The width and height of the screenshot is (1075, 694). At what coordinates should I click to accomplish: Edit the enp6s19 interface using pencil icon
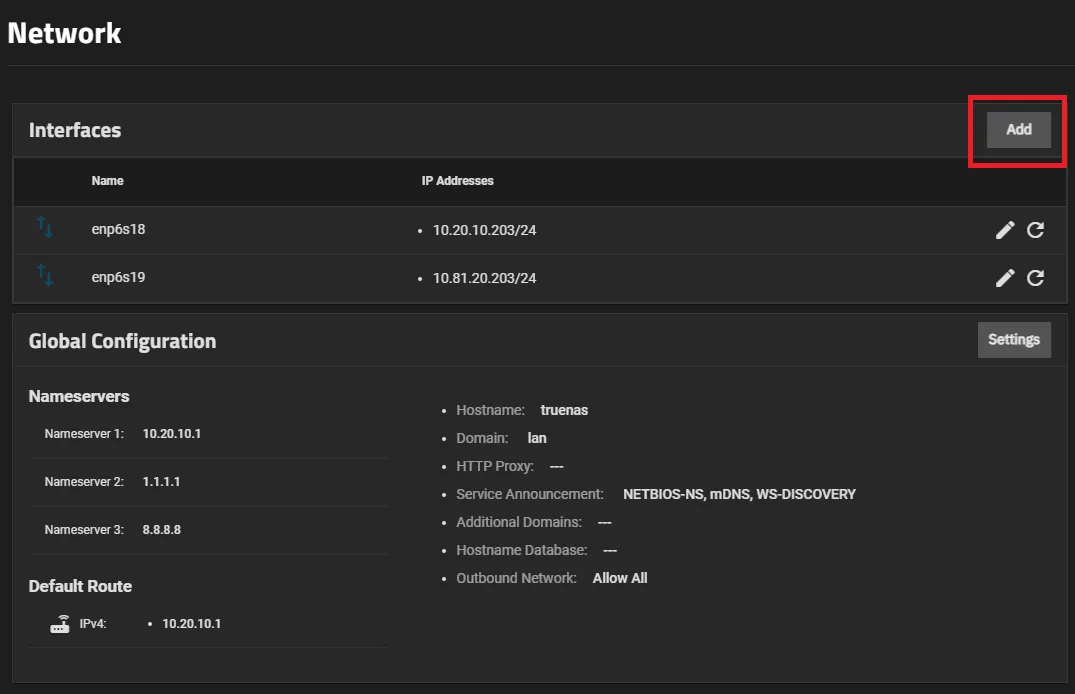(x=1005, y=277)
